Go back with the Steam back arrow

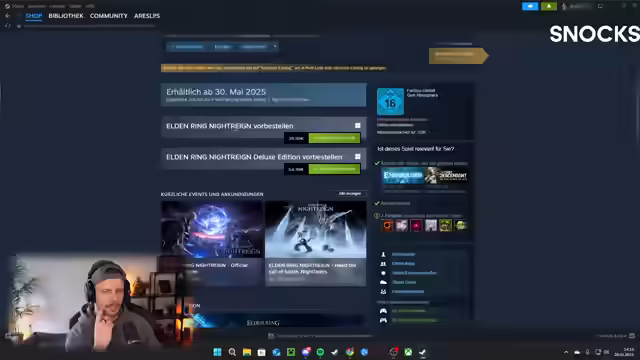pos(7,16)
